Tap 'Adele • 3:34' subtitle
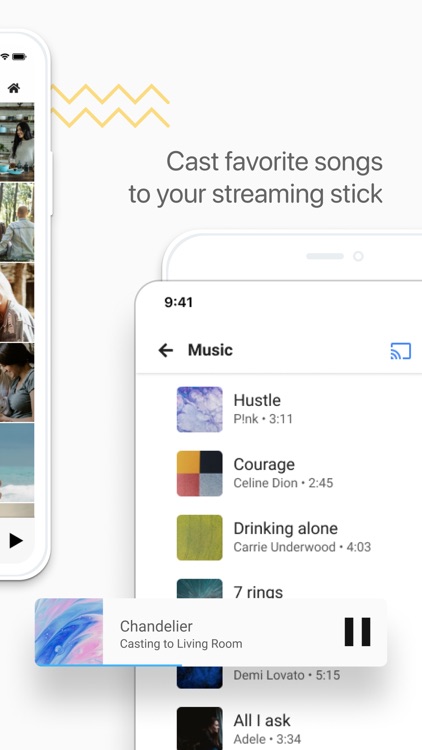Image resolution: width=422 pixels, height=750 pixels. tap(267, 739)
